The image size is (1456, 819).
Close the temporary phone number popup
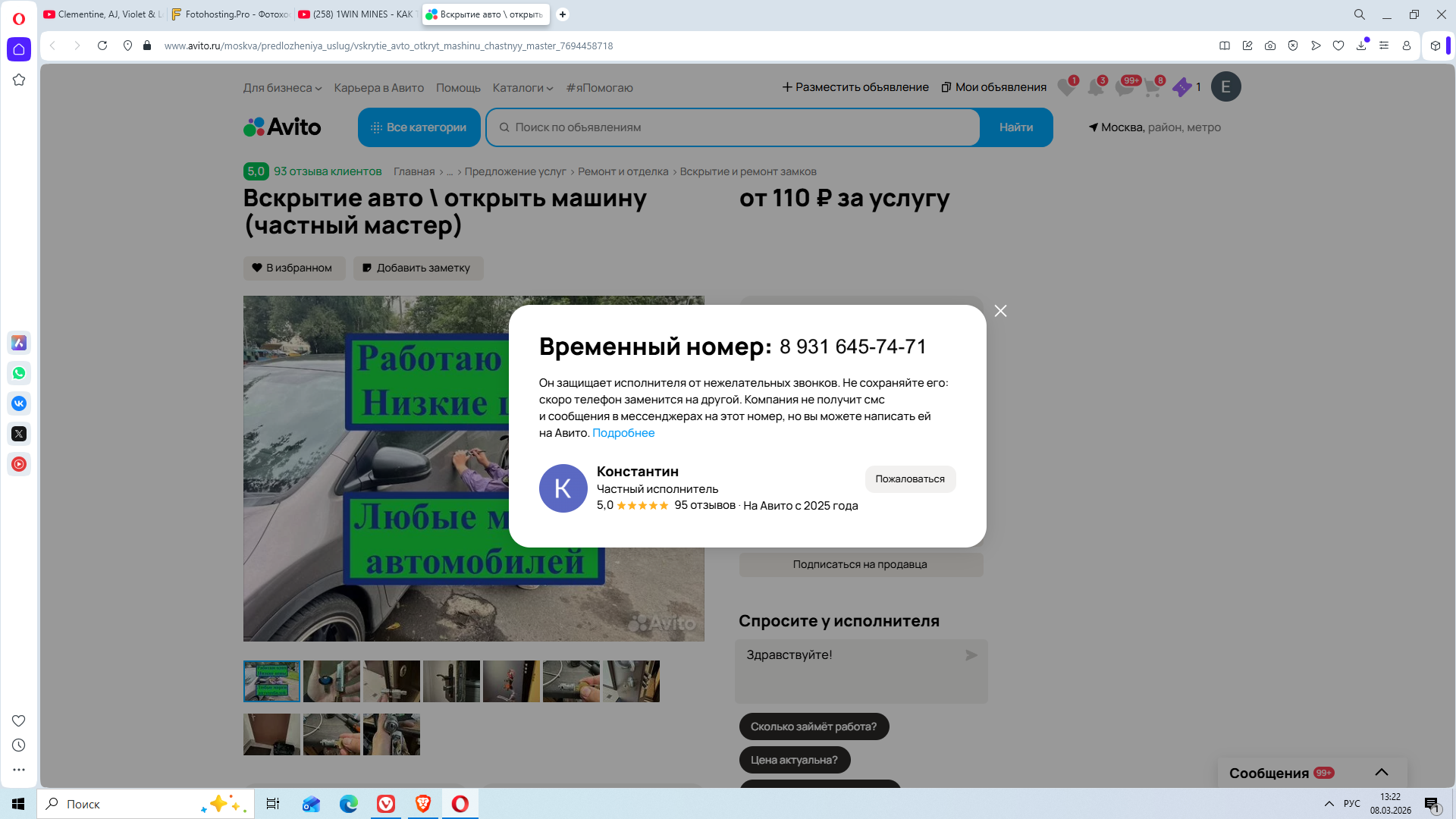[x=1000, y=311]
